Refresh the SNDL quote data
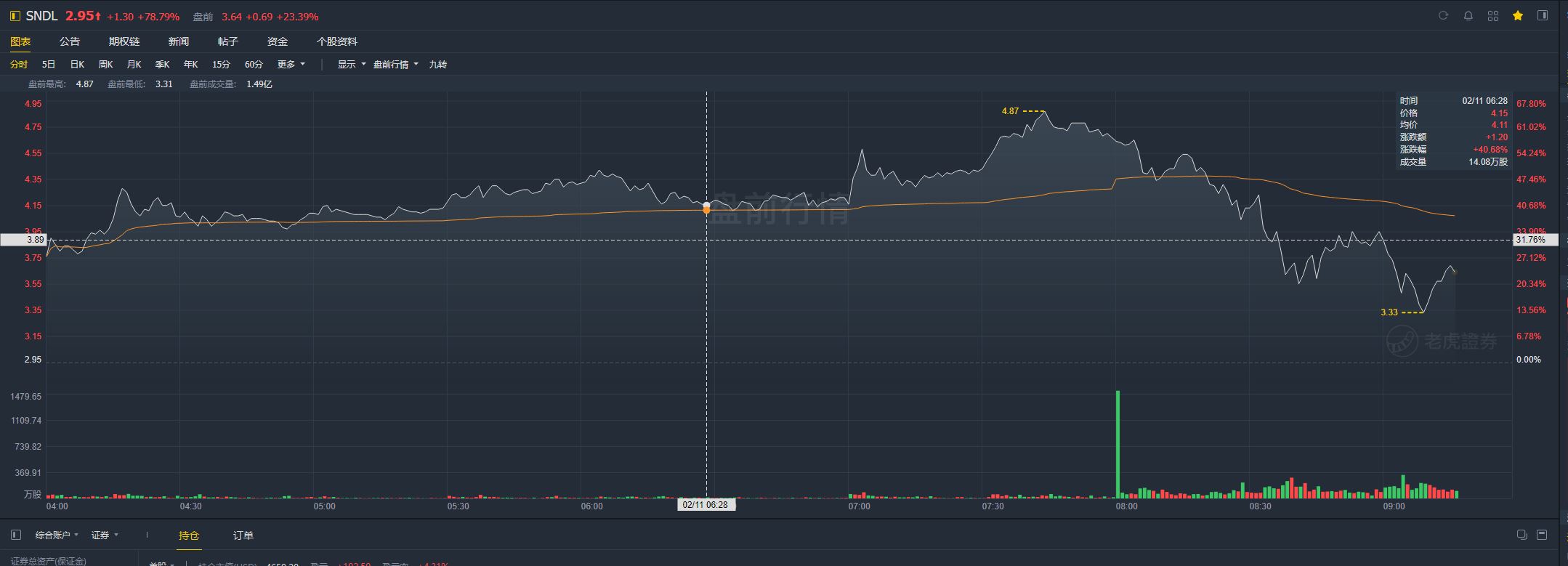Viewport: 1568px width, 566px height. (1443, 16)
